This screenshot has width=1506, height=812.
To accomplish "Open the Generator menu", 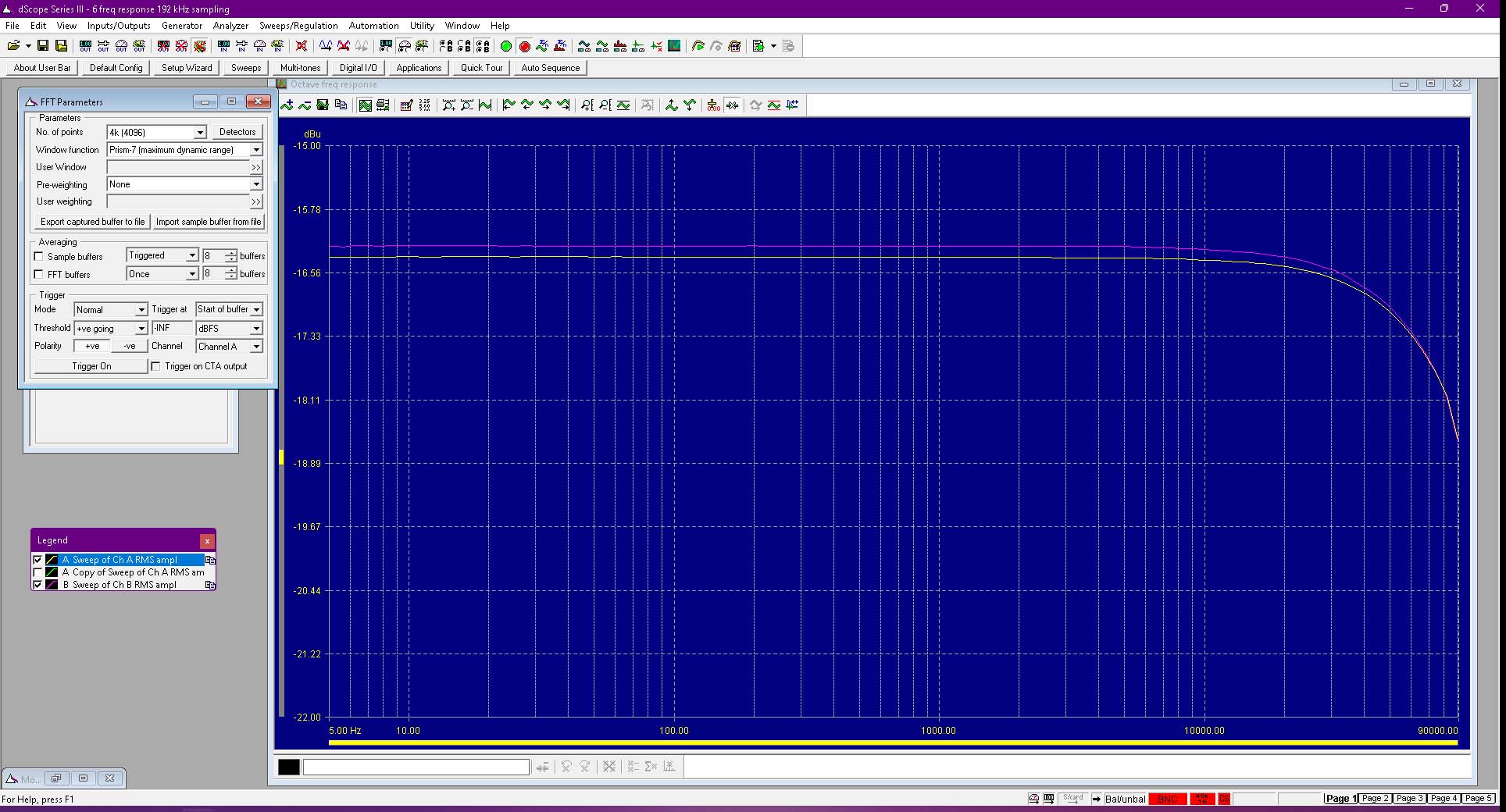I will 182,26.
